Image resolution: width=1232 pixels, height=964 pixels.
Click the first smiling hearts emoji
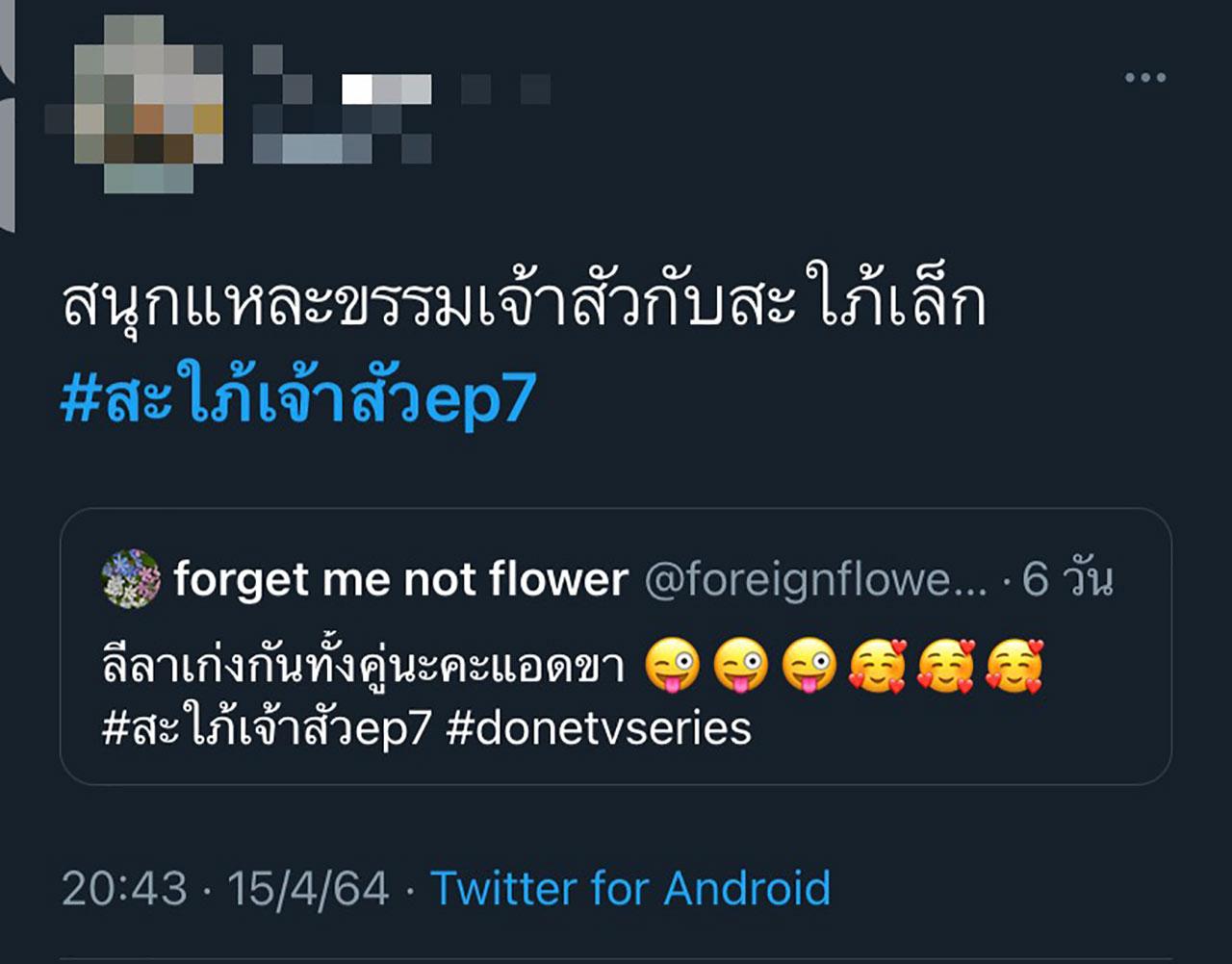point(877,667)
